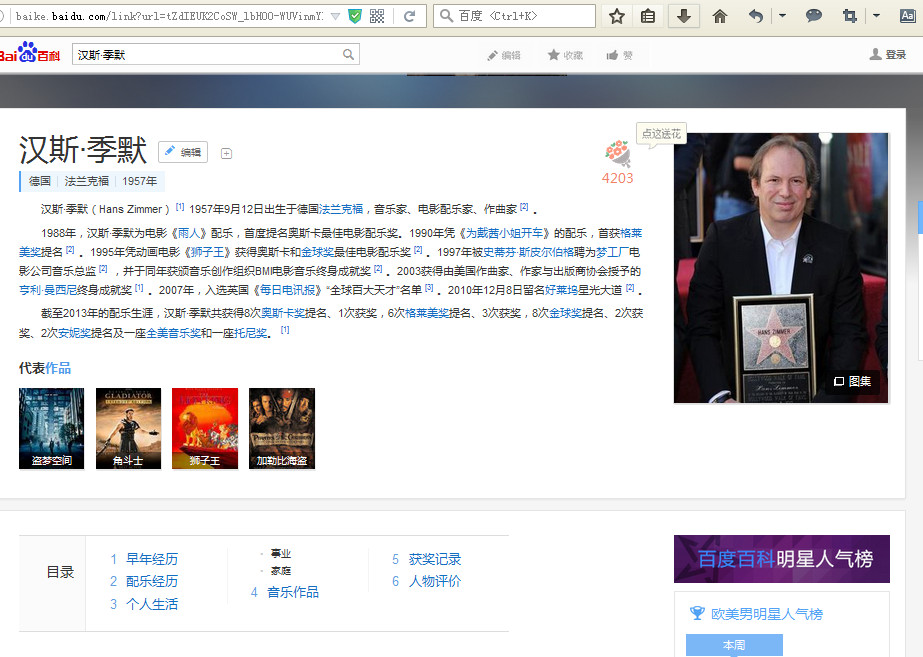Viewport: 923px width, 657px height.
Task: Click the crop screenshot icon
Action: (849, 16)
